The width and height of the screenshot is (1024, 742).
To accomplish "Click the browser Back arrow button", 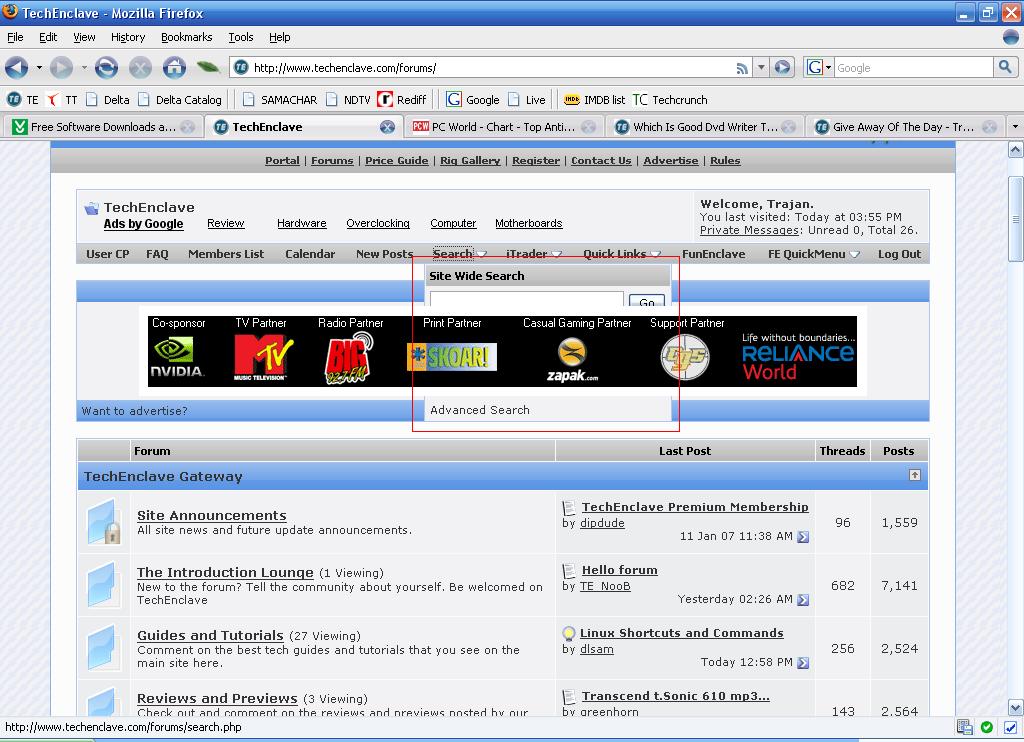I will point(16,67).
